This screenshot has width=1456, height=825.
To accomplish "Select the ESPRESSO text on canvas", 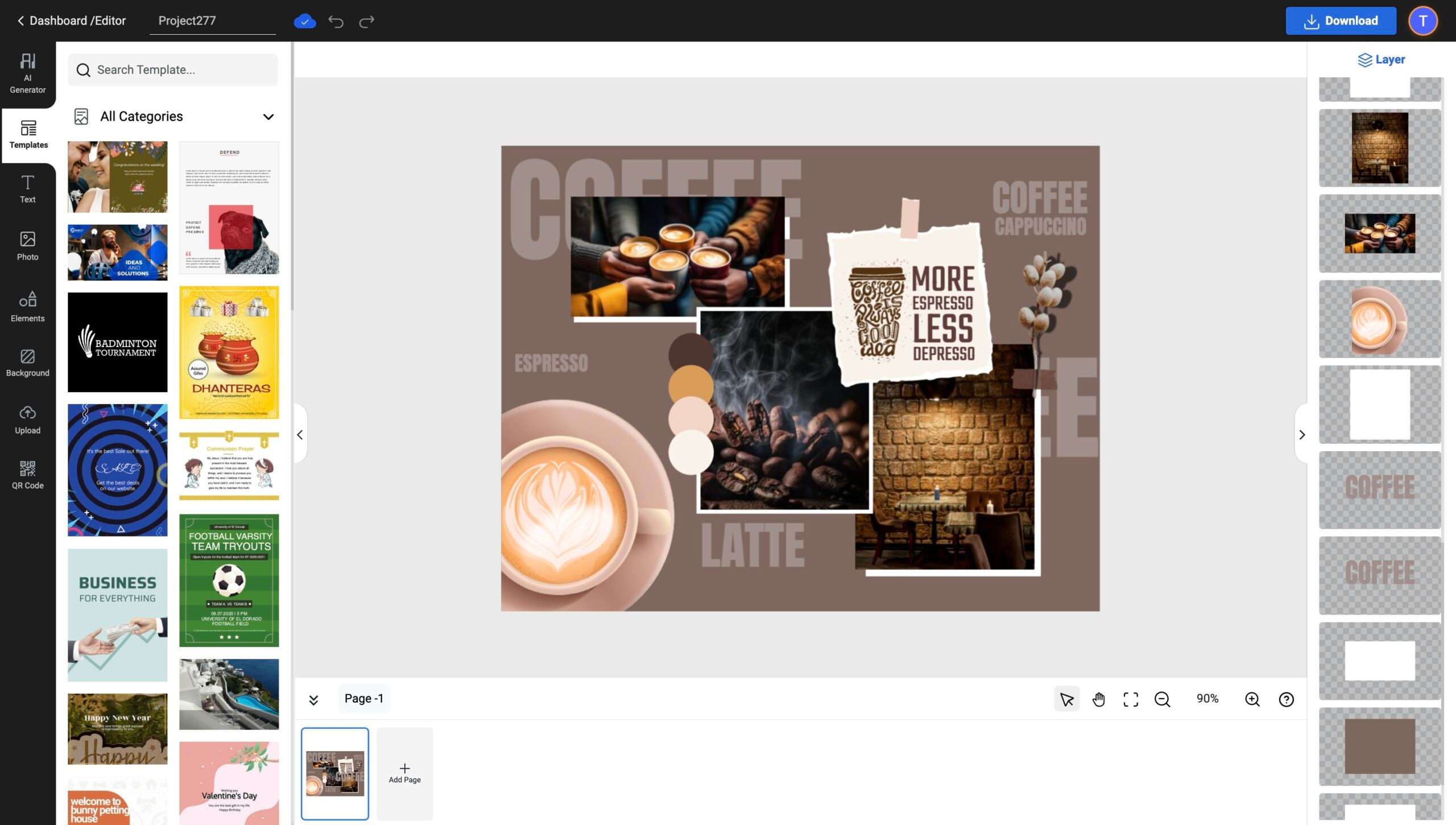I will pos(551,363).
